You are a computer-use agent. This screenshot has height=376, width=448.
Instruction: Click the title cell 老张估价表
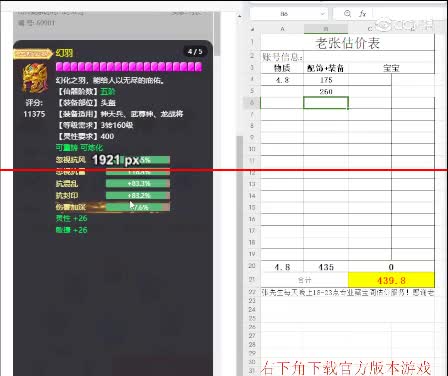coord(347,43)
